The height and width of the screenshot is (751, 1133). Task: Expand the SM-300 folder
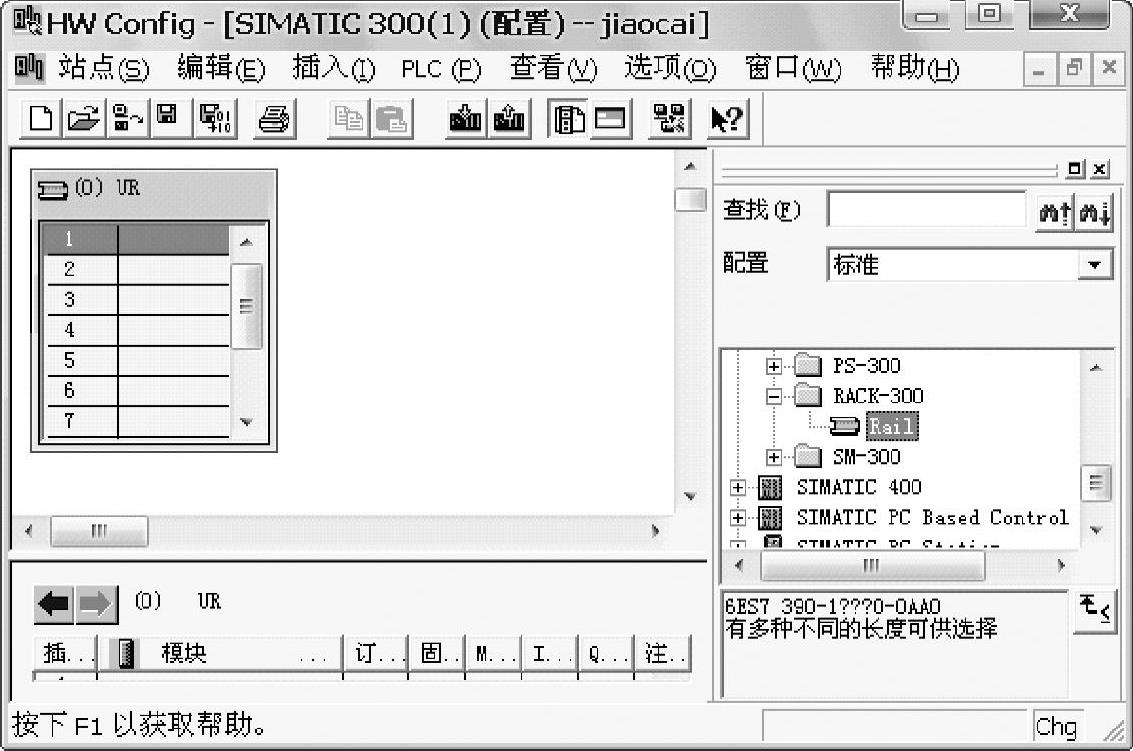(x=773, y=457)
